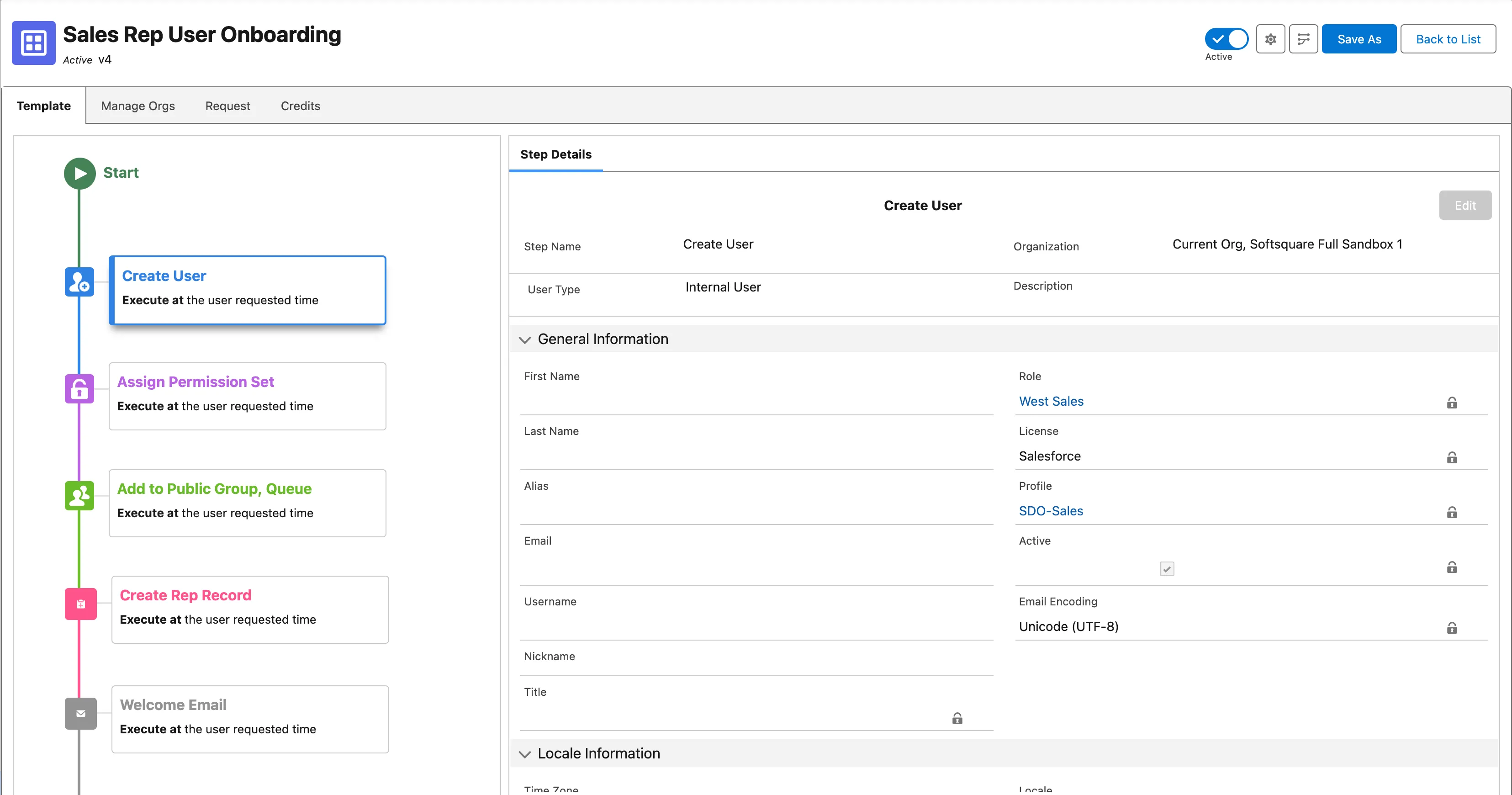Collapse the Locale Information section
The image size is (1512, 795).
(x=525, y=754)
